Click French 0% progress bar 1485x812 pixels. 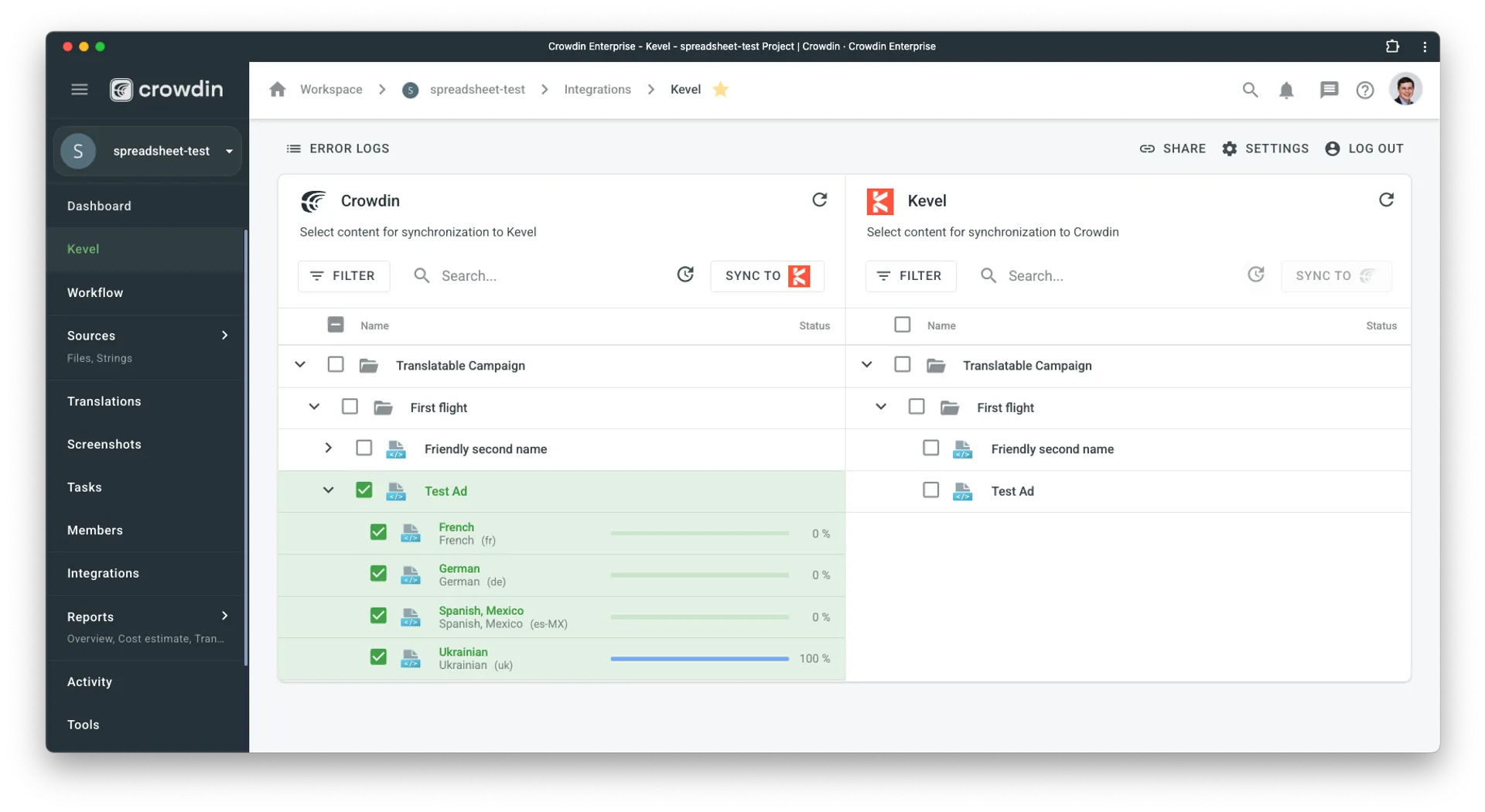pyautogui.click(x=699, y=534)
